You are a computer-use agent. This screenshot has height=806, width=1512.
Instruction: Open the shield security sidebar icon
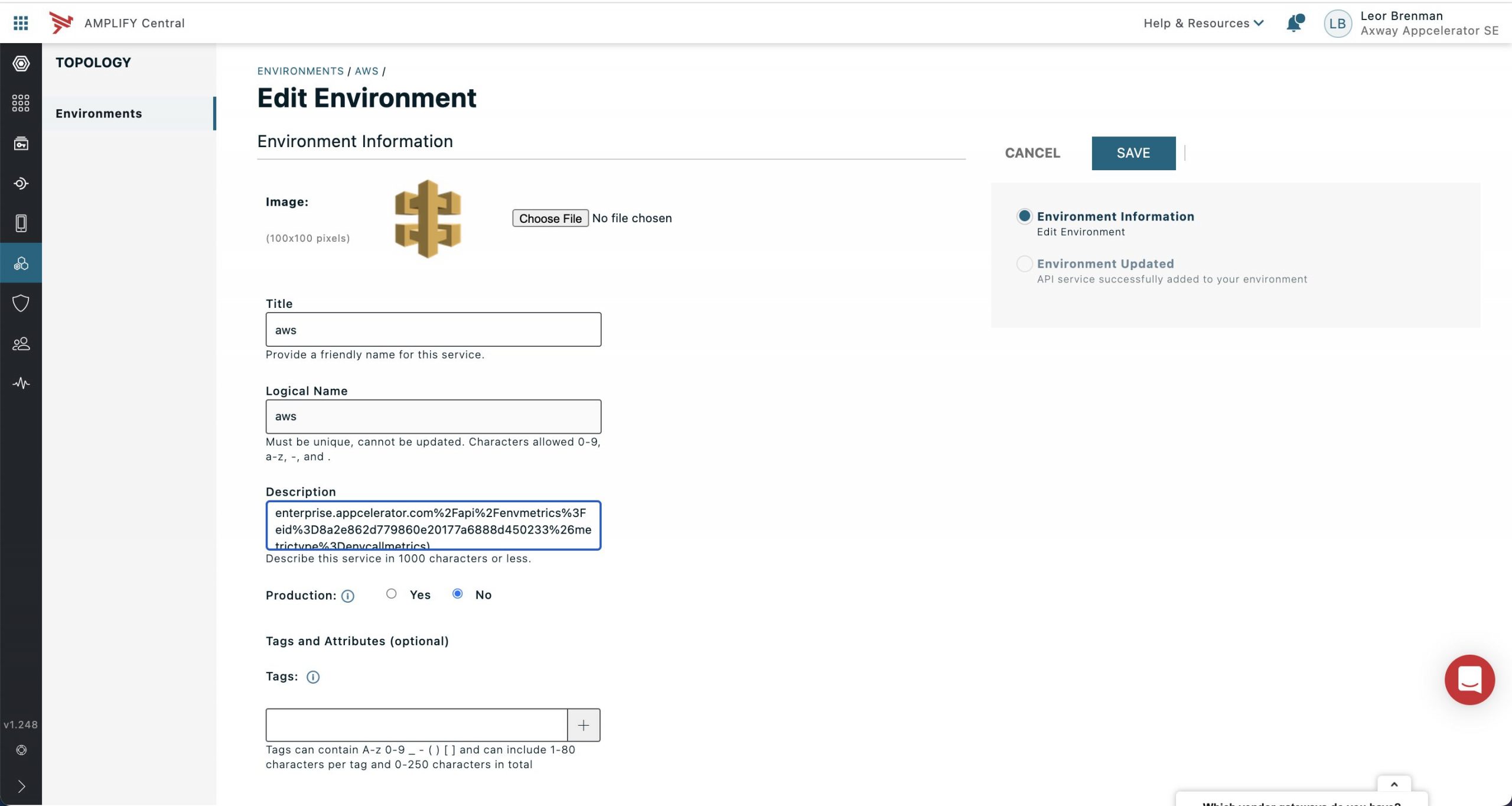21,303
